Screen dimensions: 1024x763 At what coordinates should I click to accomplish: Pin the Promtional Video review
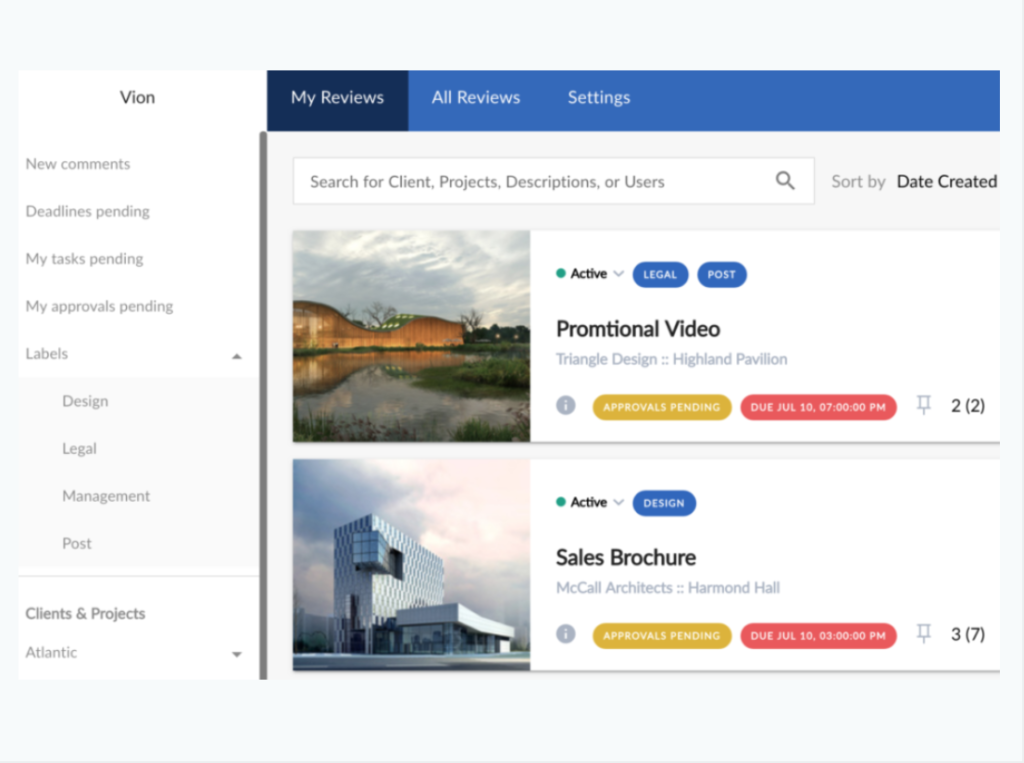(923, 406)
